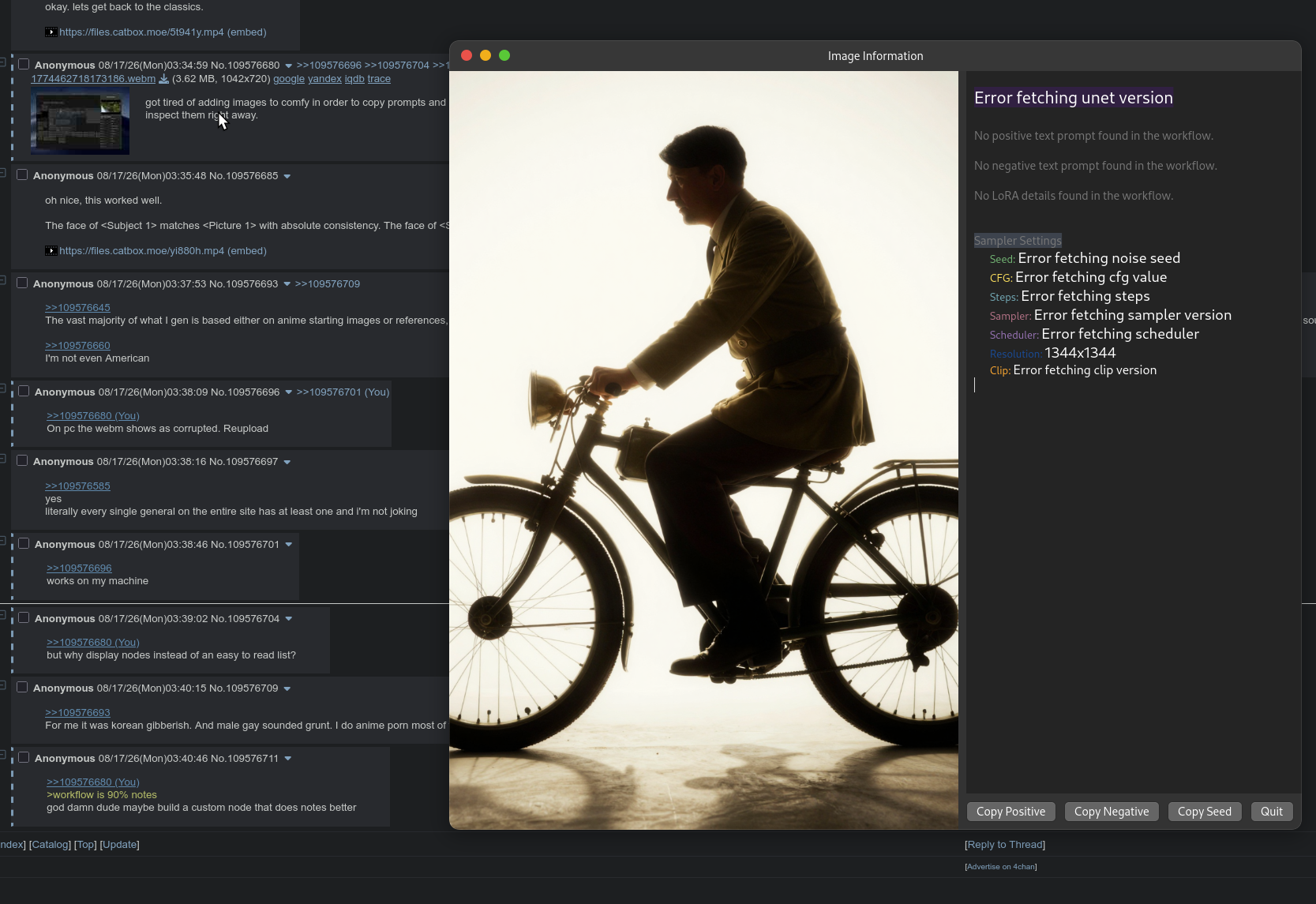Follow backlink >>109576704 in post 109576680 header
Image resolution: width=1316 pixels, height=904 pixels.
click(x=397, y=66)
